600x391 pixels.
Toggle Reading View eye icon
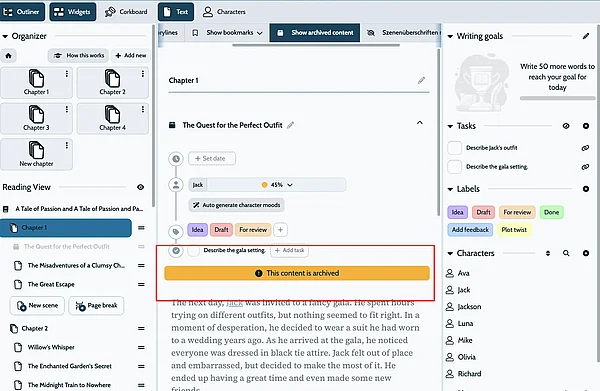140,187
